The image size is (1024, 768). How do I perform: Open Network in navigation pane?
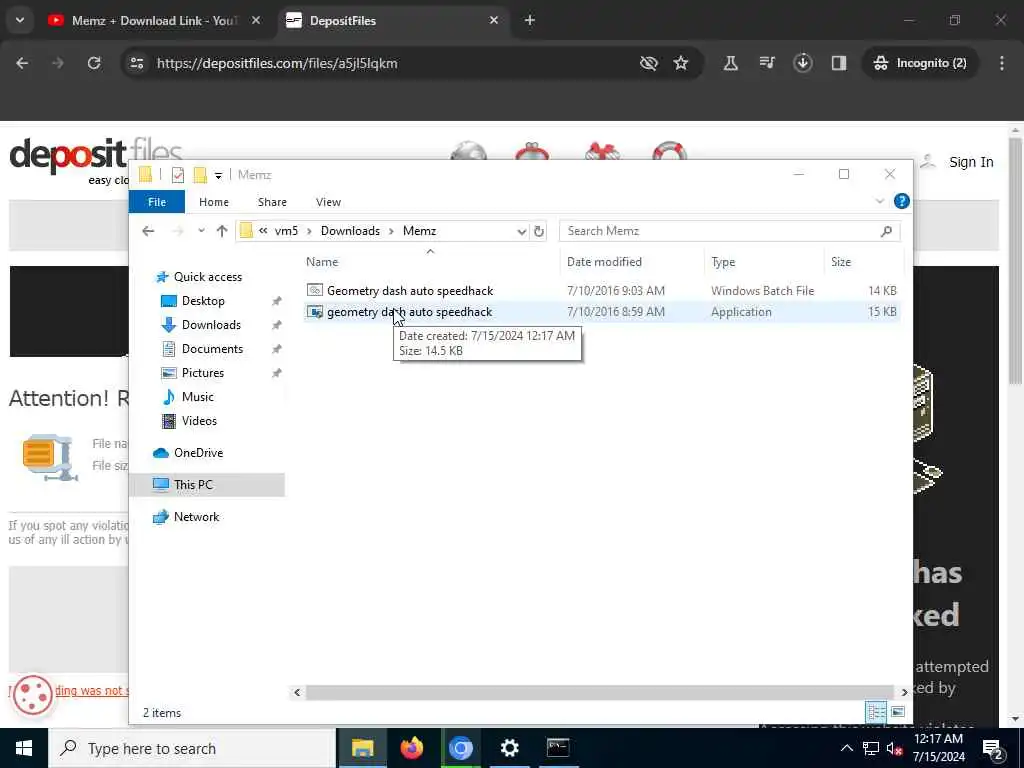tap(196, 517)
